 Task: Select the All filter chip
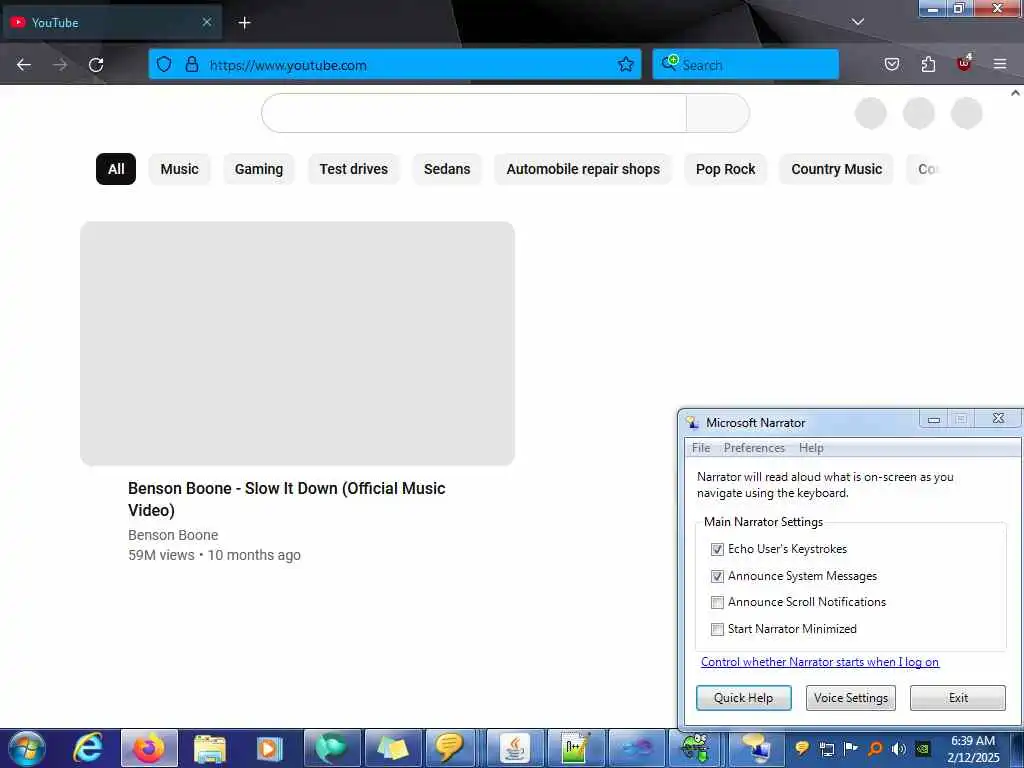pos(116,169)
